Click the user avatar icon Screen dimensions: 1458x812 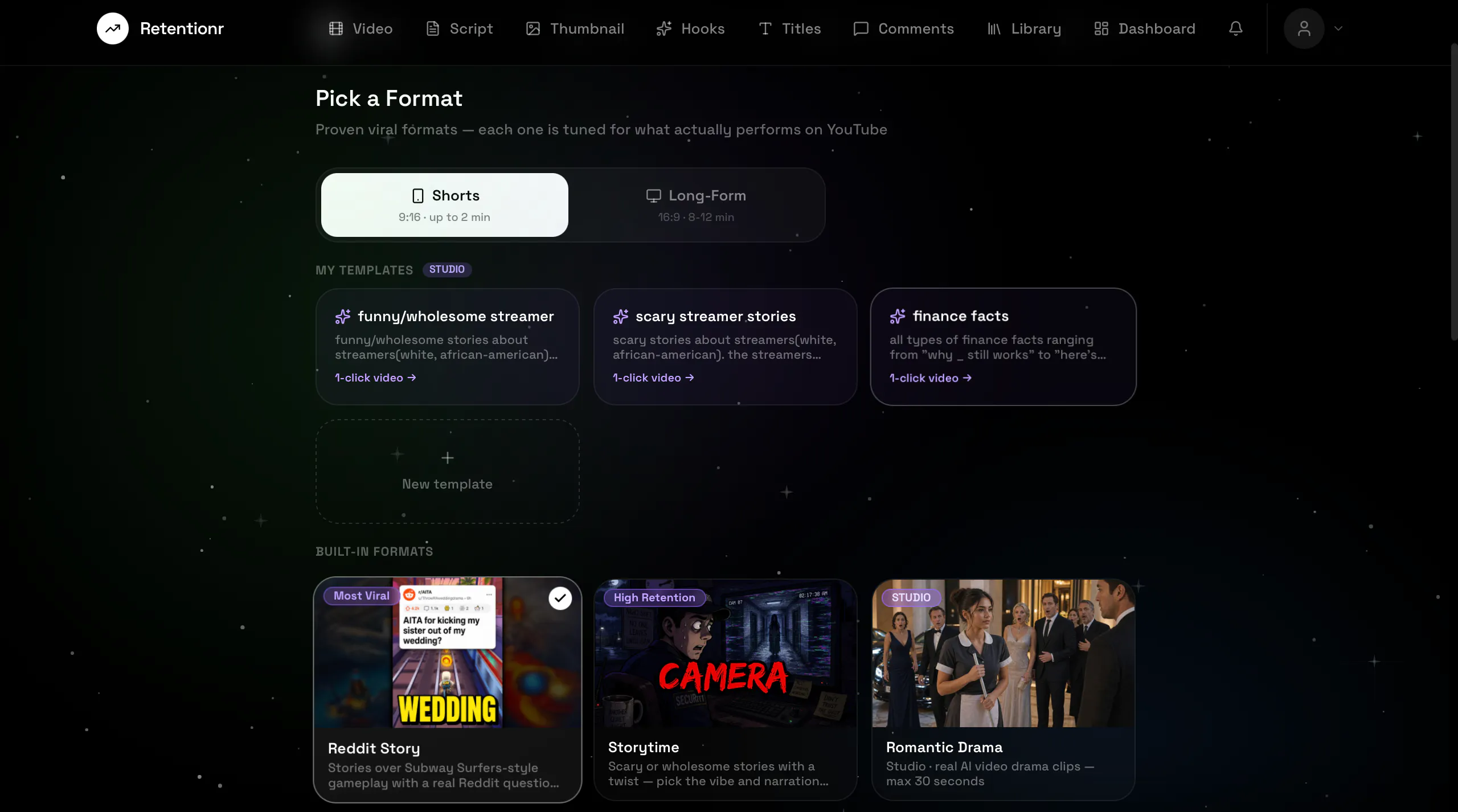[x=1304, y=28]
